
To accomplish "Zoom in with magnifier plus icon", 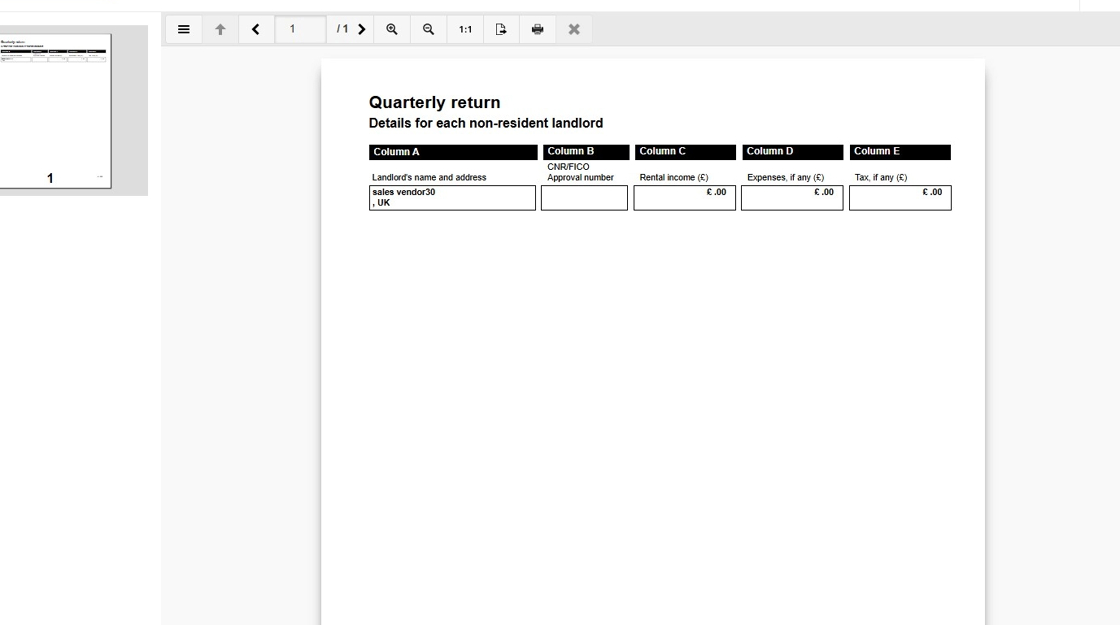I will pos(392,29).
